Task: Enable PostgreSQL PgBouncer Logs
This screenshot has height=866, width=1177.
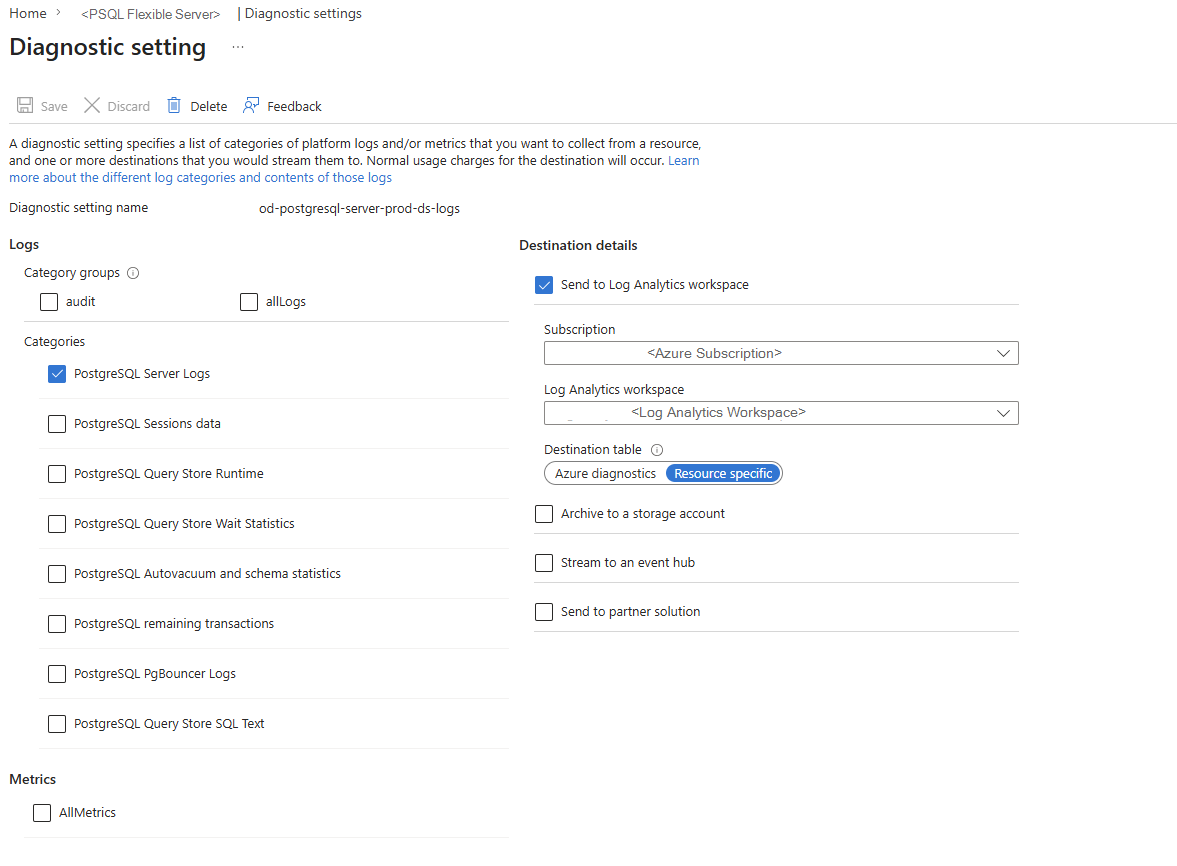Action: pos(57,674)
